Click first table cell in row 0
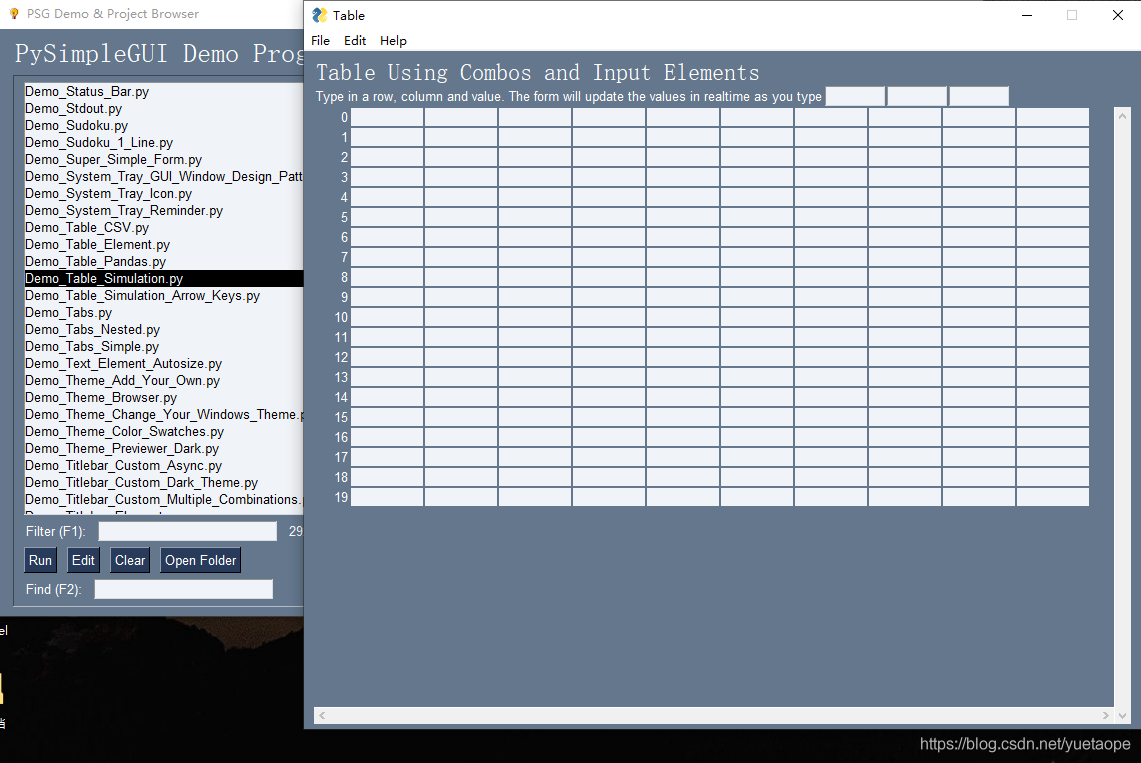Image resolution: width=1141 pixels, height=763 pixels. [387, 117]
